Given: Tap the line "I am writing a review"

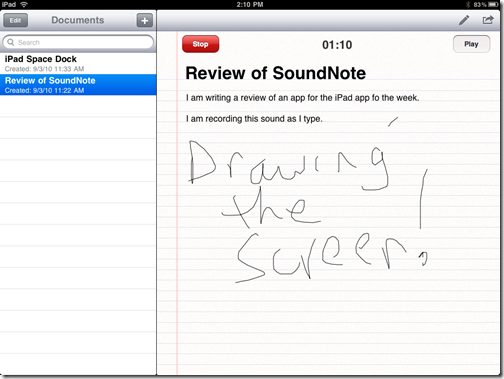Looking at the screenshot, I should coord(302,98).
